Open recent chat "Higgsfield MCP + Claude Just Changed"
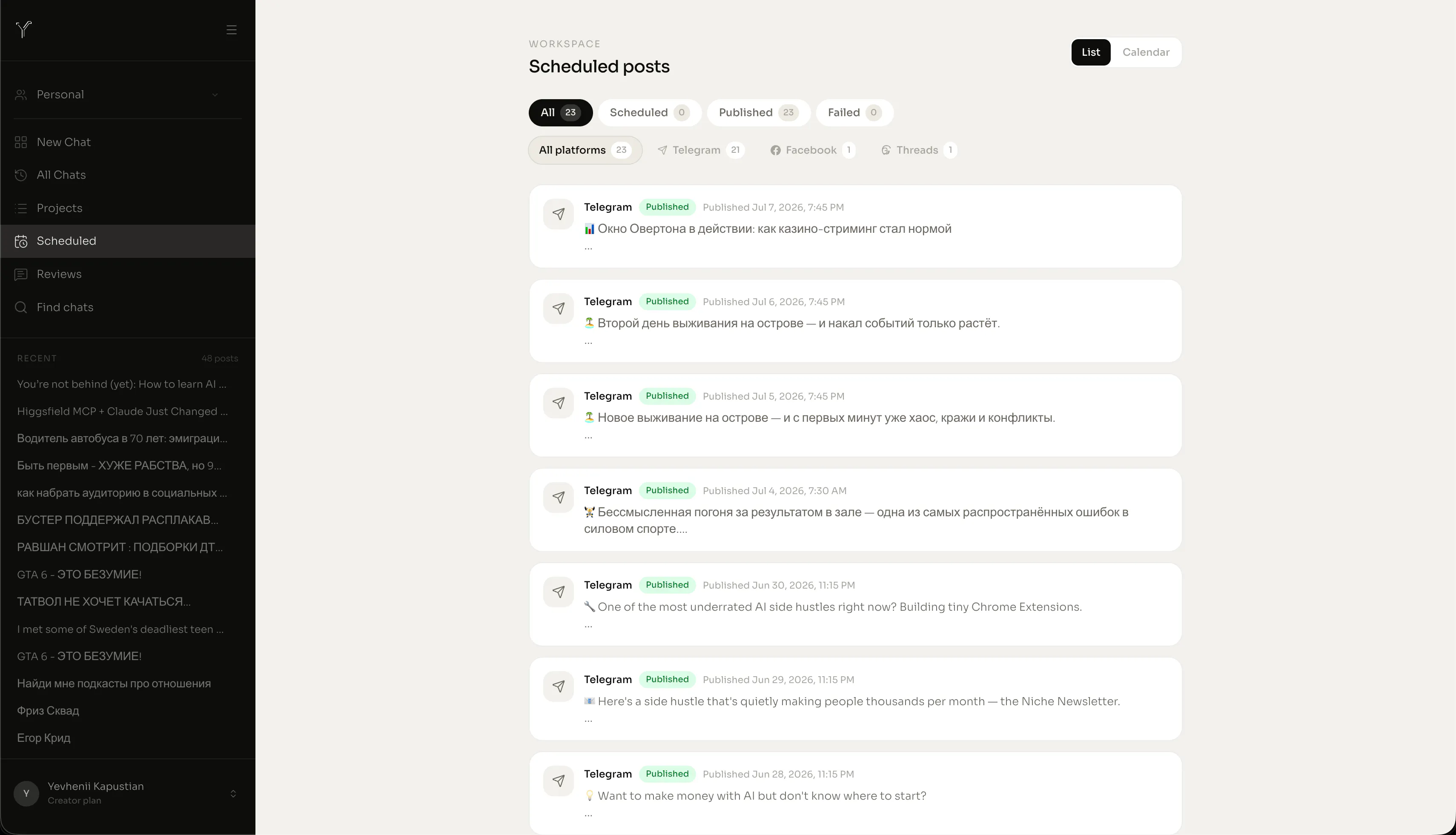 click(122, 411)
